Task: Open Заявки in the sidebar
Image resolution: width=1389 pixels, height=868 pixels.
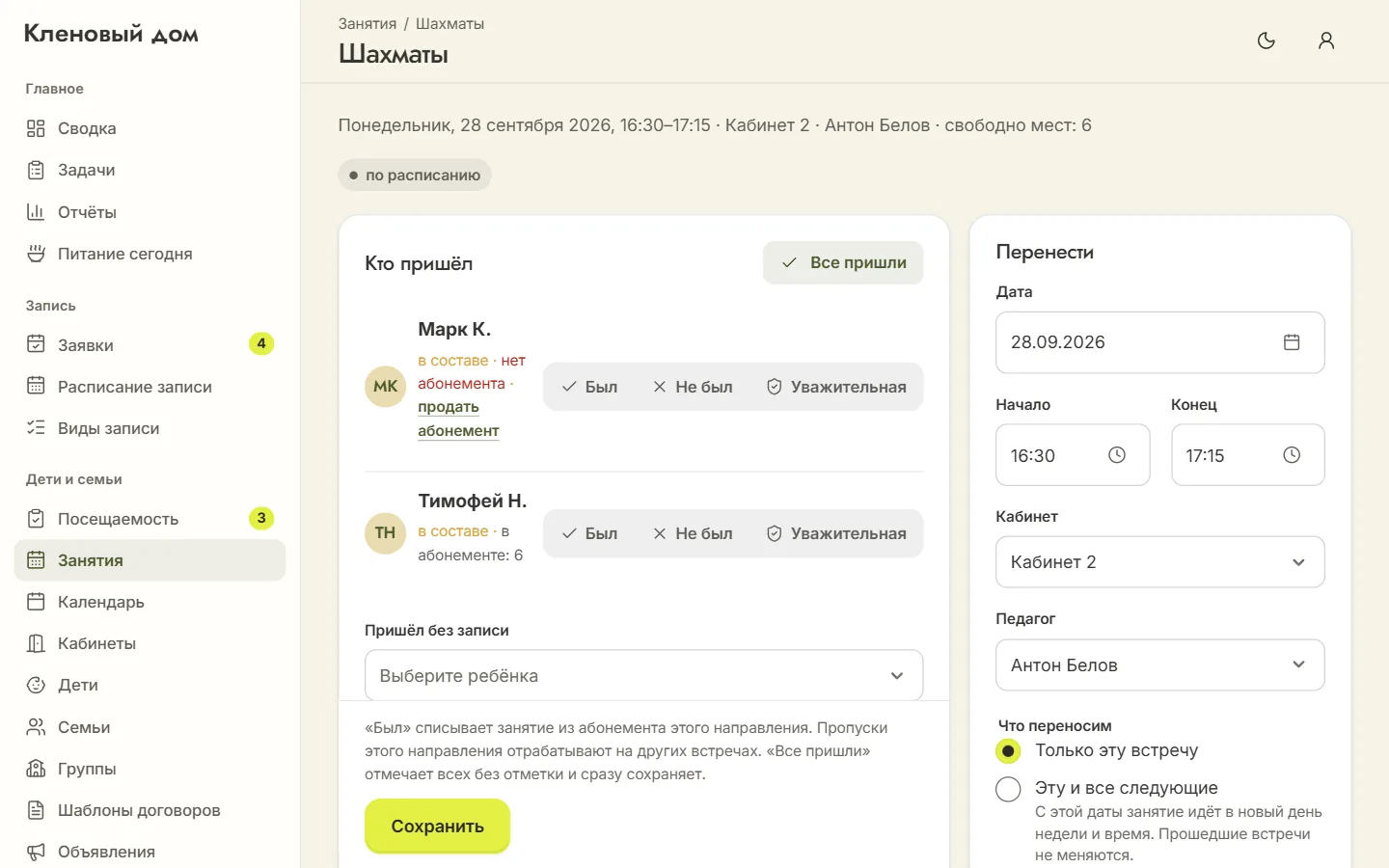Action: pyautogui.click(x=150, y=345)
